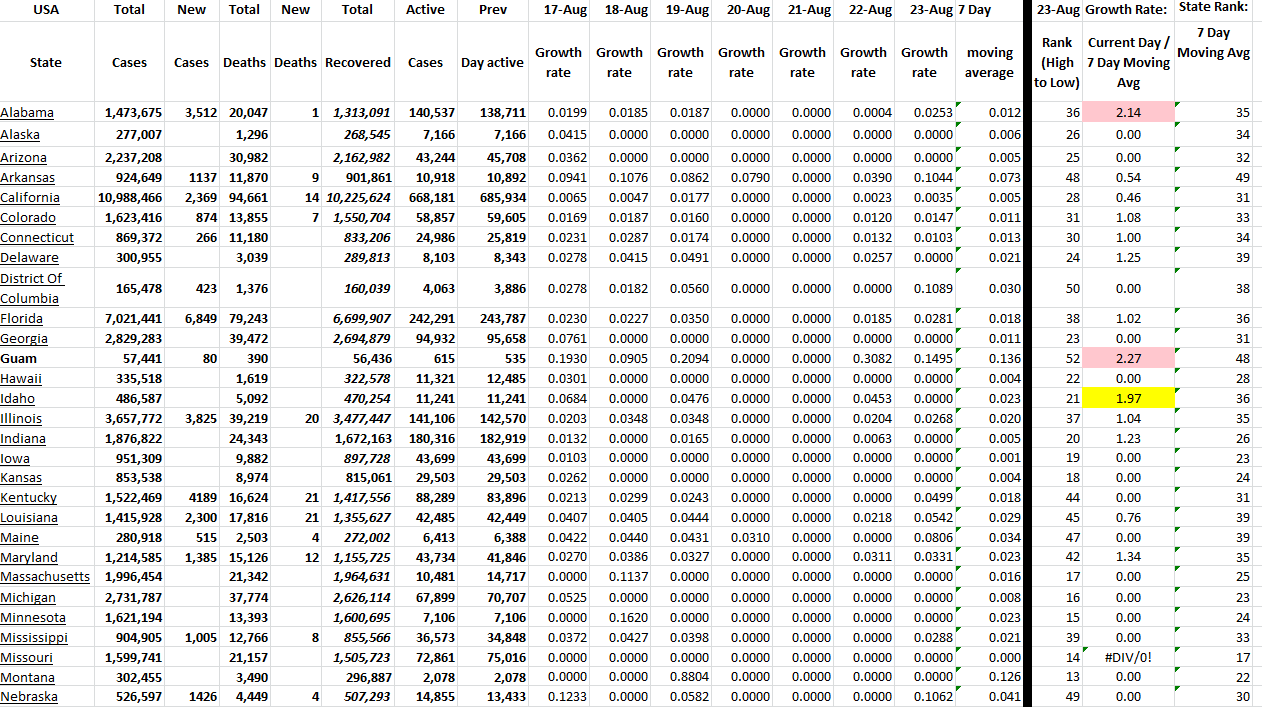Click the 7 Day moving average header
The image size is (1262, 707).
coord(988,62)
